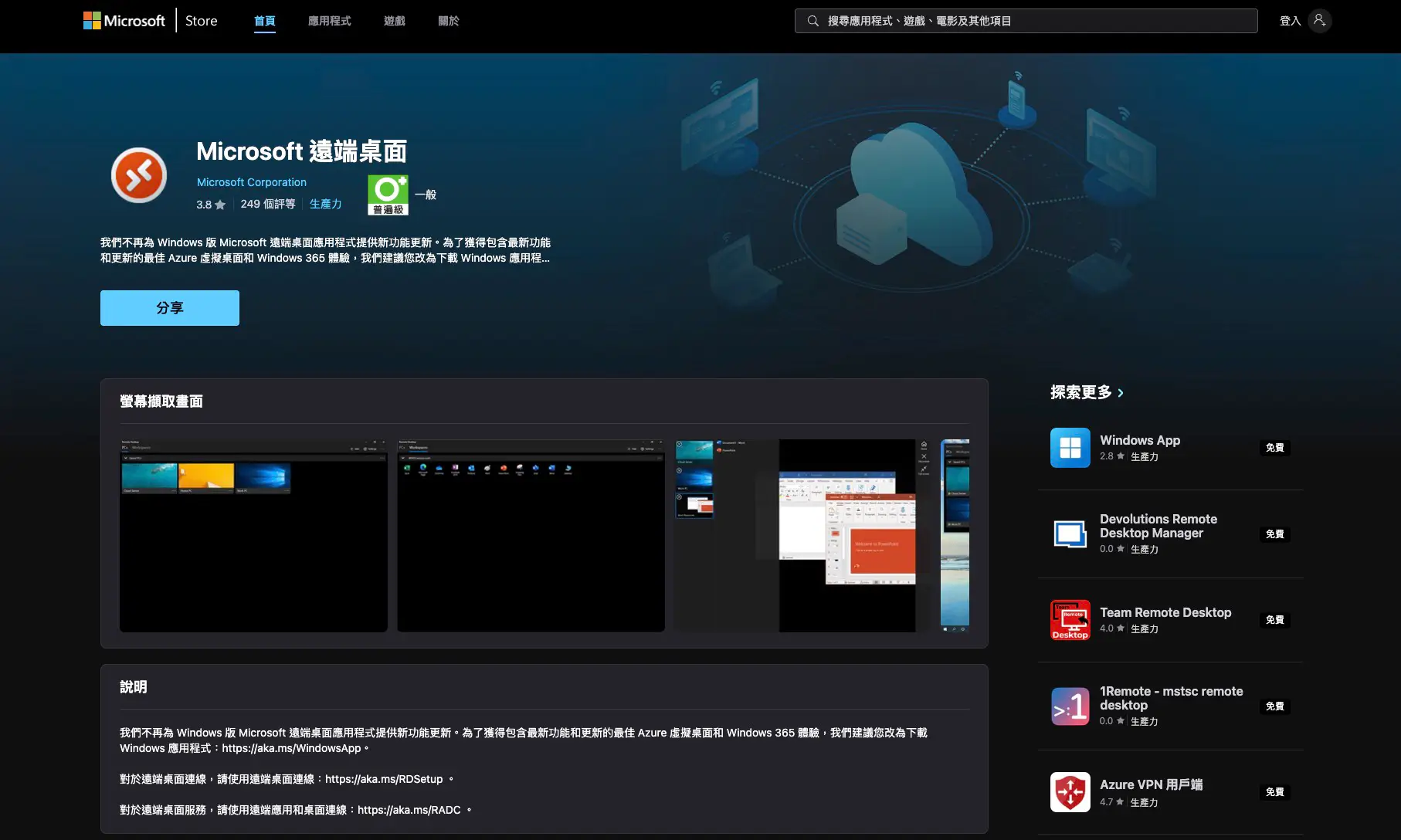Click the Azure VPN 用戶端 shield icon

1070,792
